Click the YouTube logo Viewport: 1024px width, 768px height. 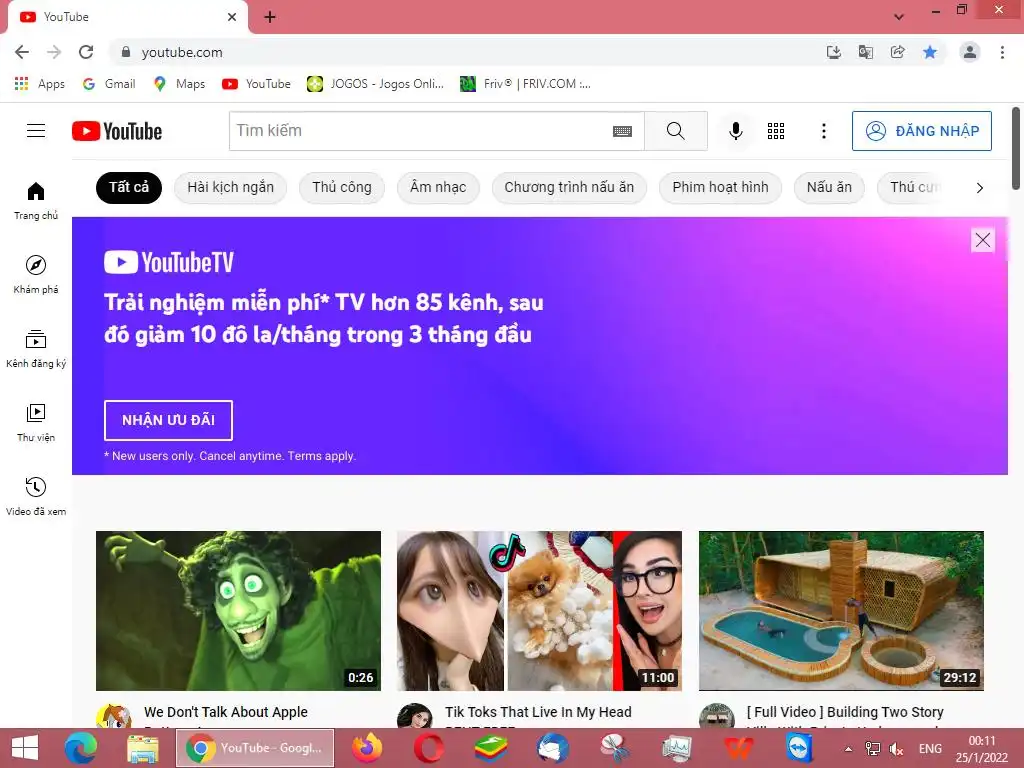(117, 131)
